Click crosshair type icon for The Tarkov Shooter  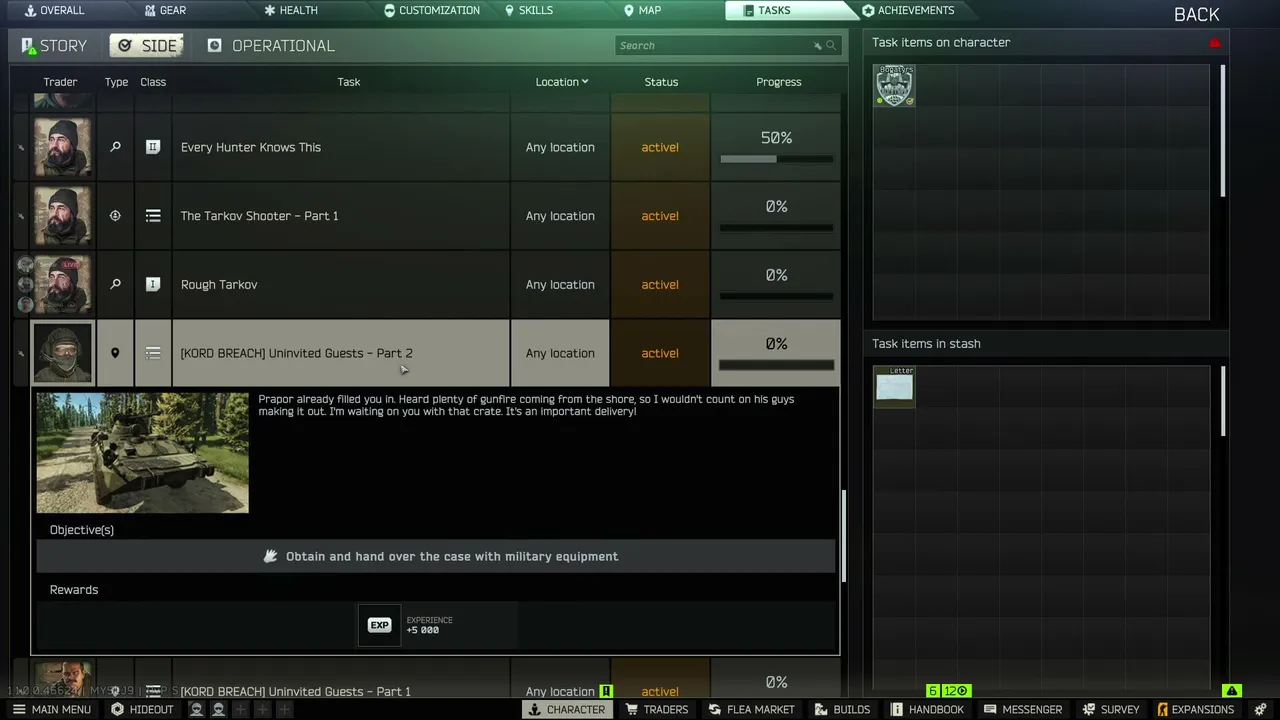(x=115, y=216)
